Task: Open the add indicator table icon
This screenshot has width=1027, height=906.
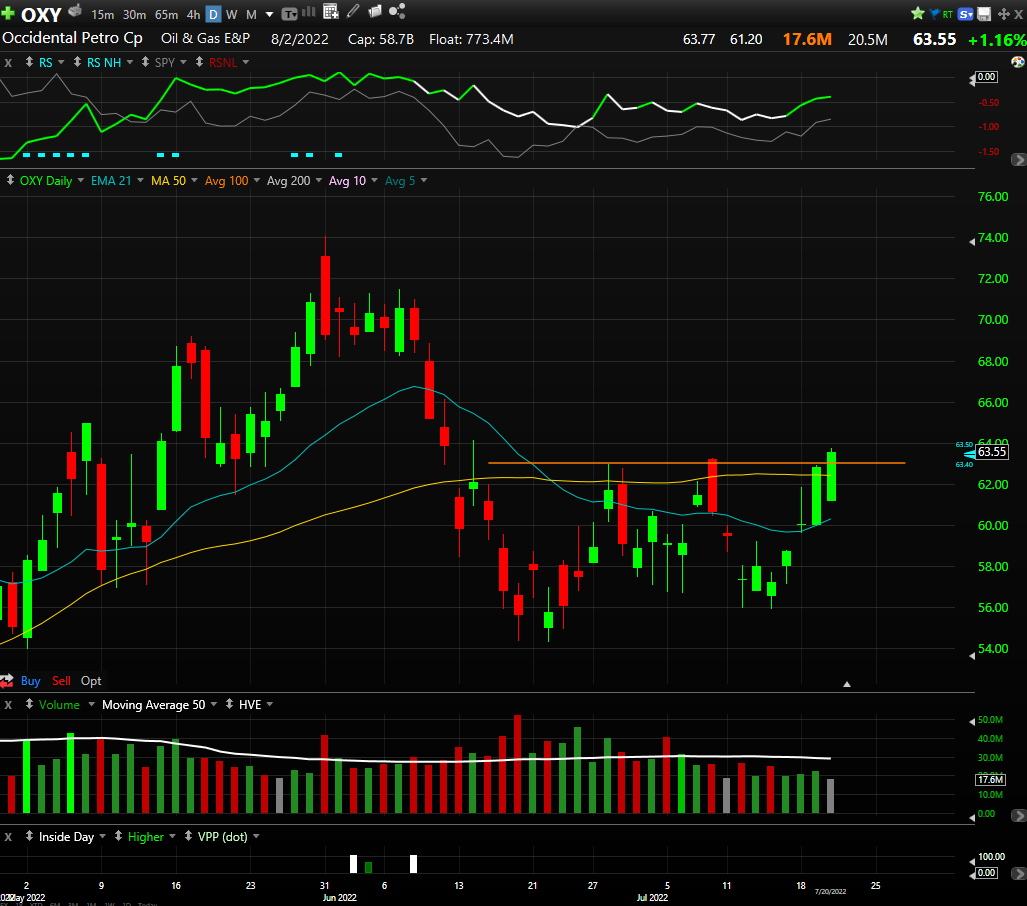Action: click(x=331, y=11)
